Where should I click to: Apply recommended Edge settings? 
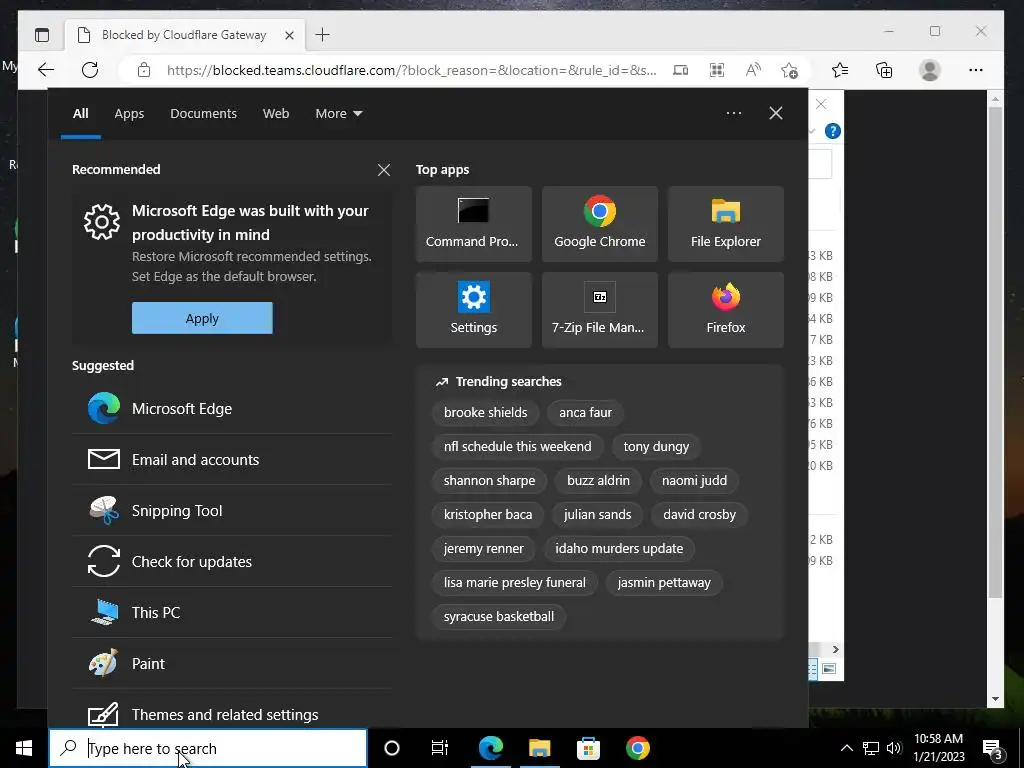click(x=202, y=318)
